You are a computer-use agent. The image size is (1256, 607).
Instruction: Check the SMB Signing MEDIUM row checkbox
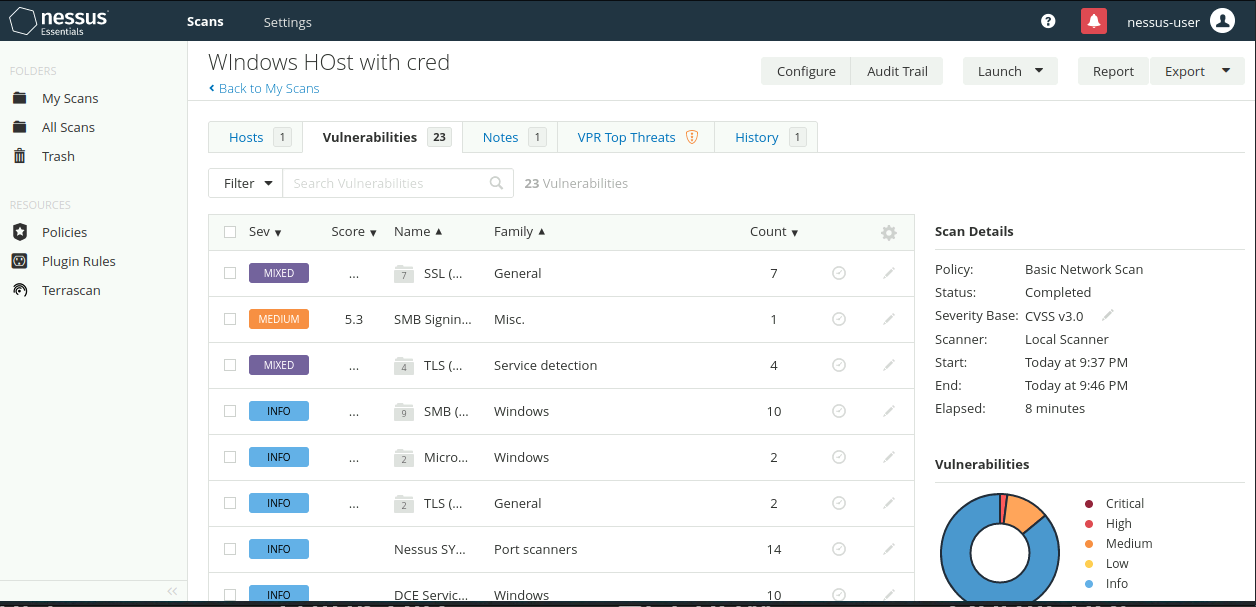pyautogui.click(x=230, y=319)
